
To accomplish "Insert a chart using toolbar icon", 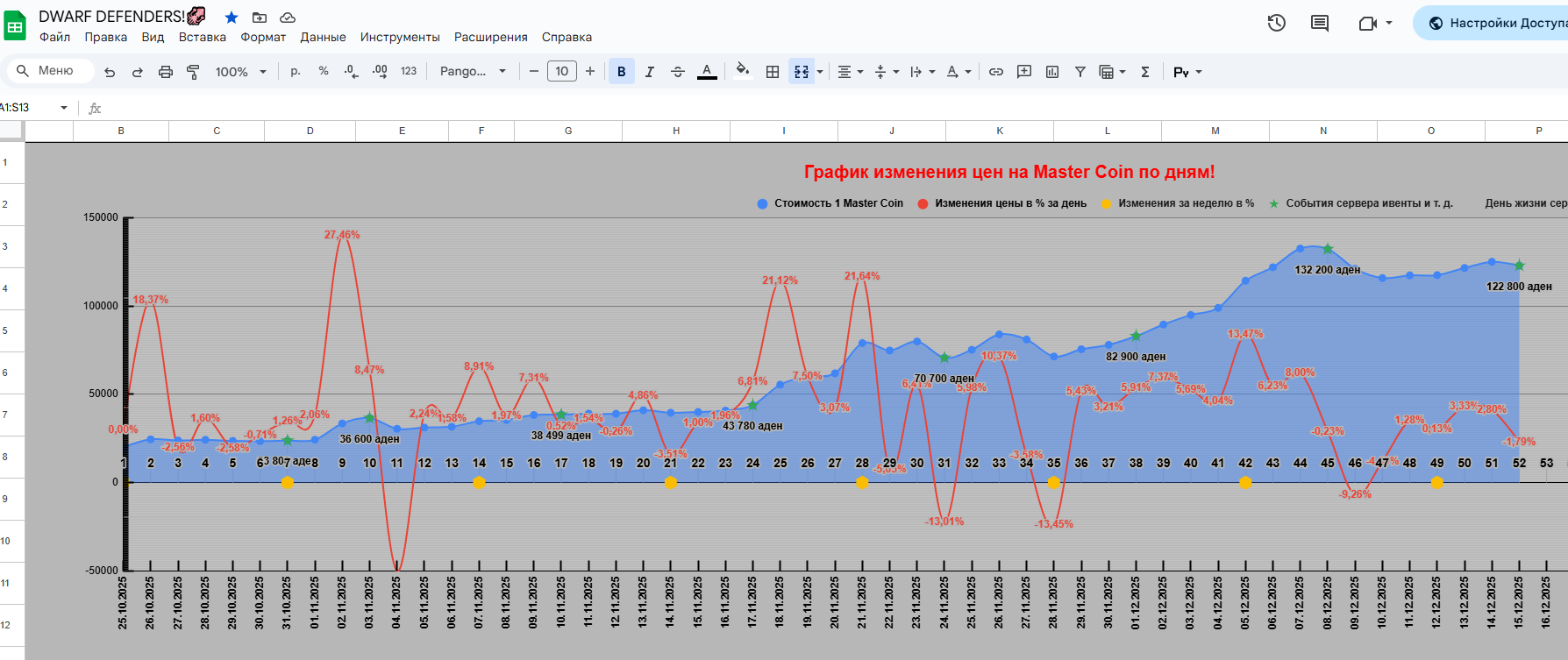I will coord(1052,72).
